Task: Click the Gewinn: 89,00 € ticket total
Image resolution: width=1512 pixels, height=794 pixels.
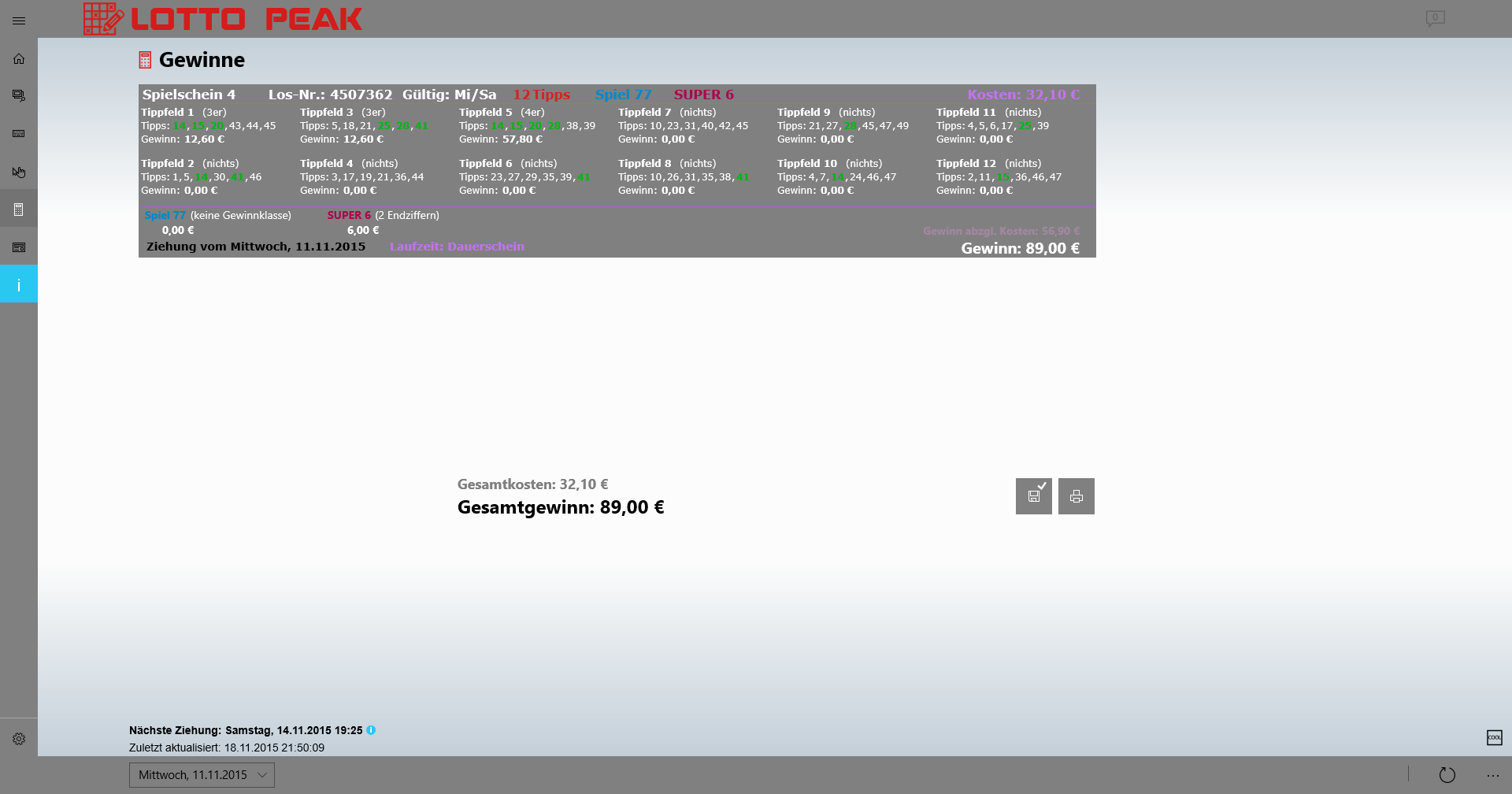Action: [x=1020, y=248]
